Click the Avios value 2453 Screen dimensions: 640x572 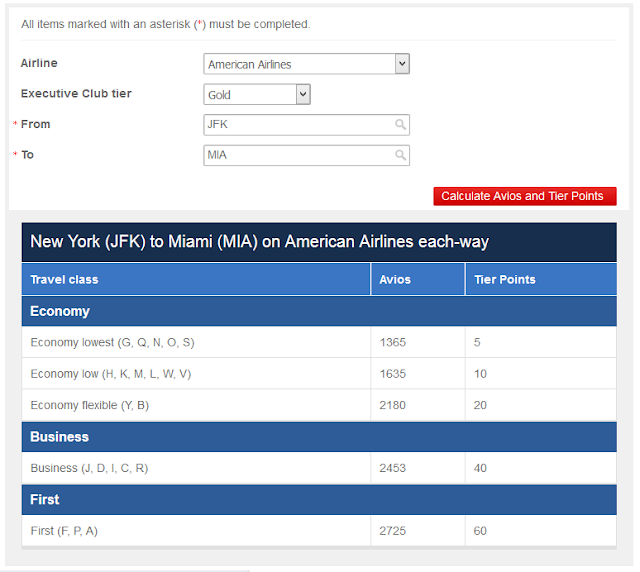click(393, 468)
